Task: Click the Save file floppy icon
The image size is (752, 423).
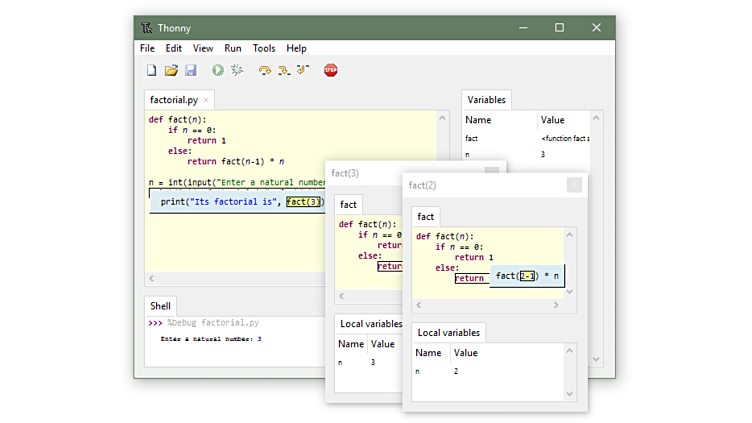Action: click(x=190, y=71)
